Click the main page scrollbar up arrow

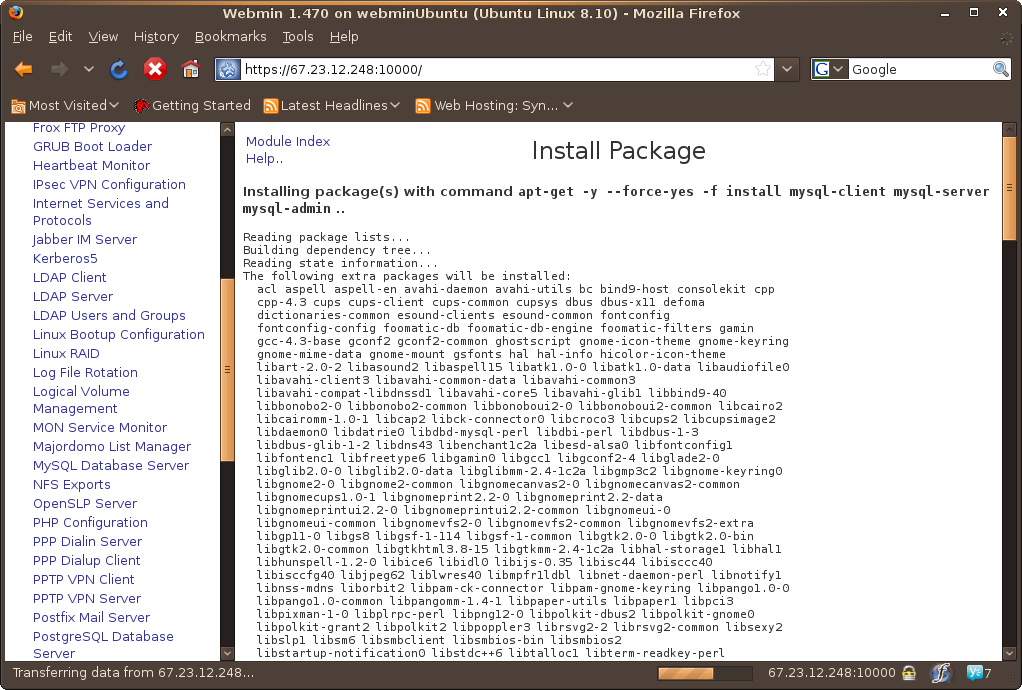[x=1009, y=130]
